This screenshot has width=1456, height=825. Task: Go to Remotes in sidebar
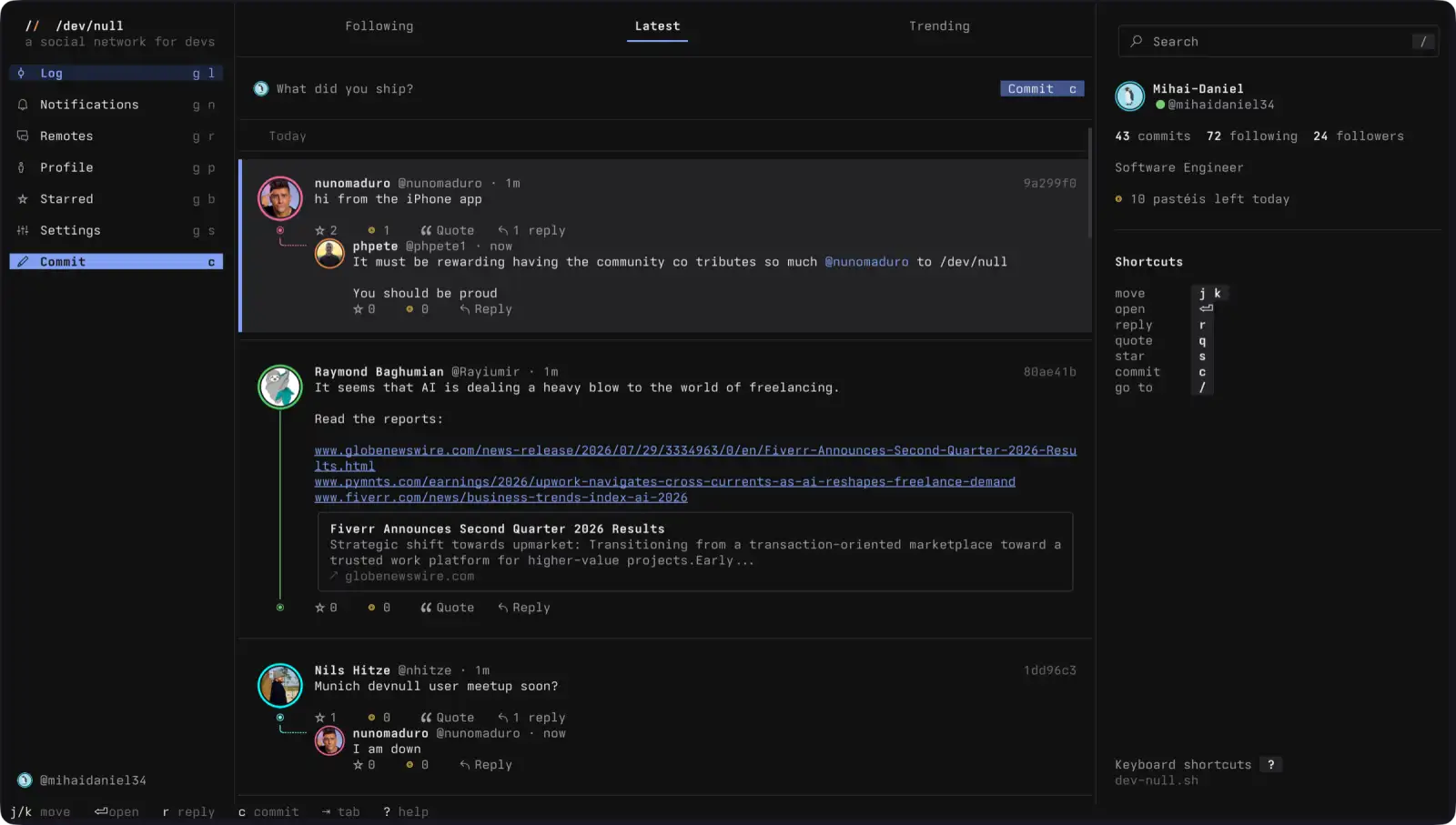pos(116,136)
